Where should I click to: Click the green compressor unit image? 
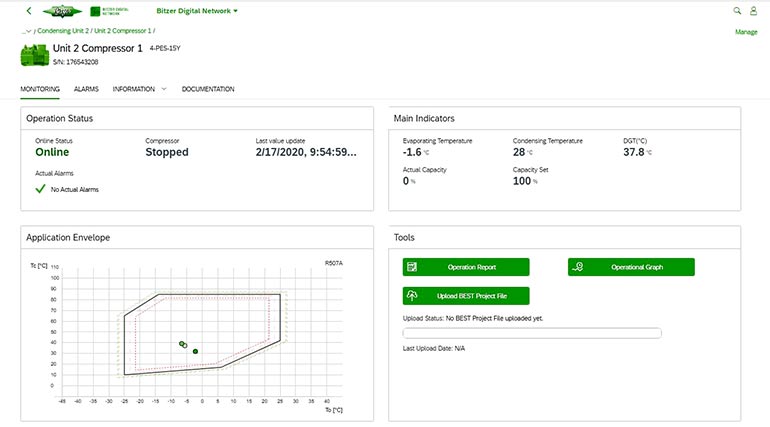tap(35, 54)
